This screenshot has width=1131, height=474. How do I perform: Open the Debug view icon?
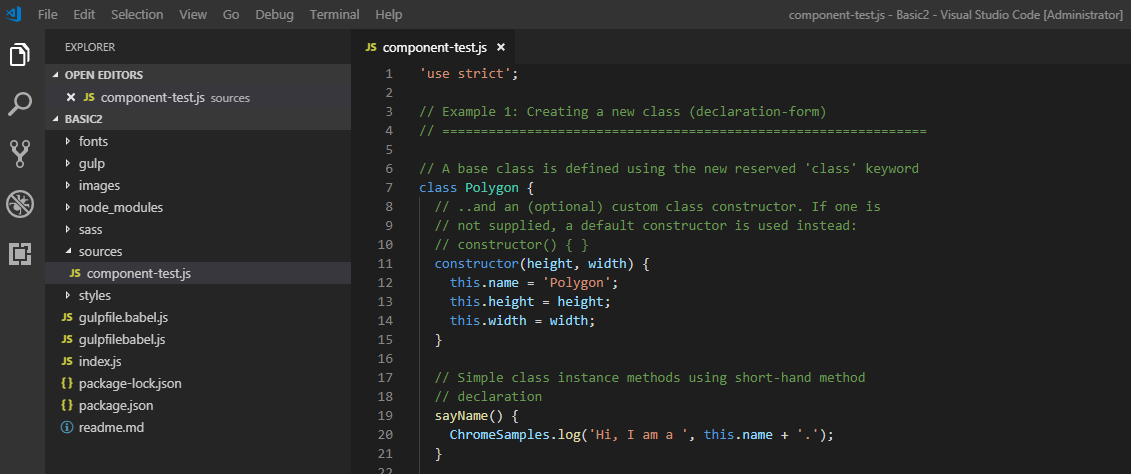pos(19,204)
